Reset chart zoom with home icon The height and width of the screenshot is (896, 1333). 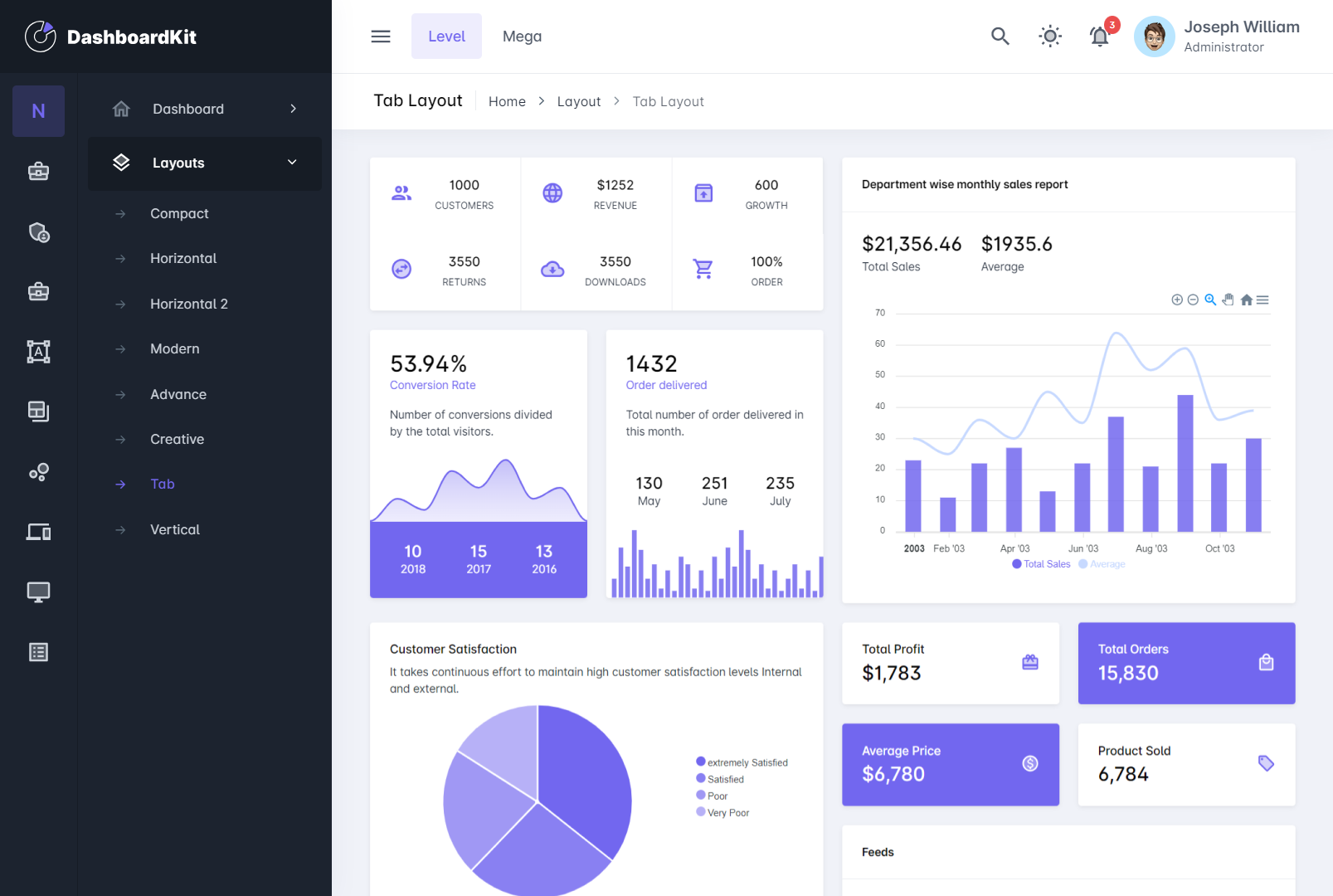(x=1246, y=300)
